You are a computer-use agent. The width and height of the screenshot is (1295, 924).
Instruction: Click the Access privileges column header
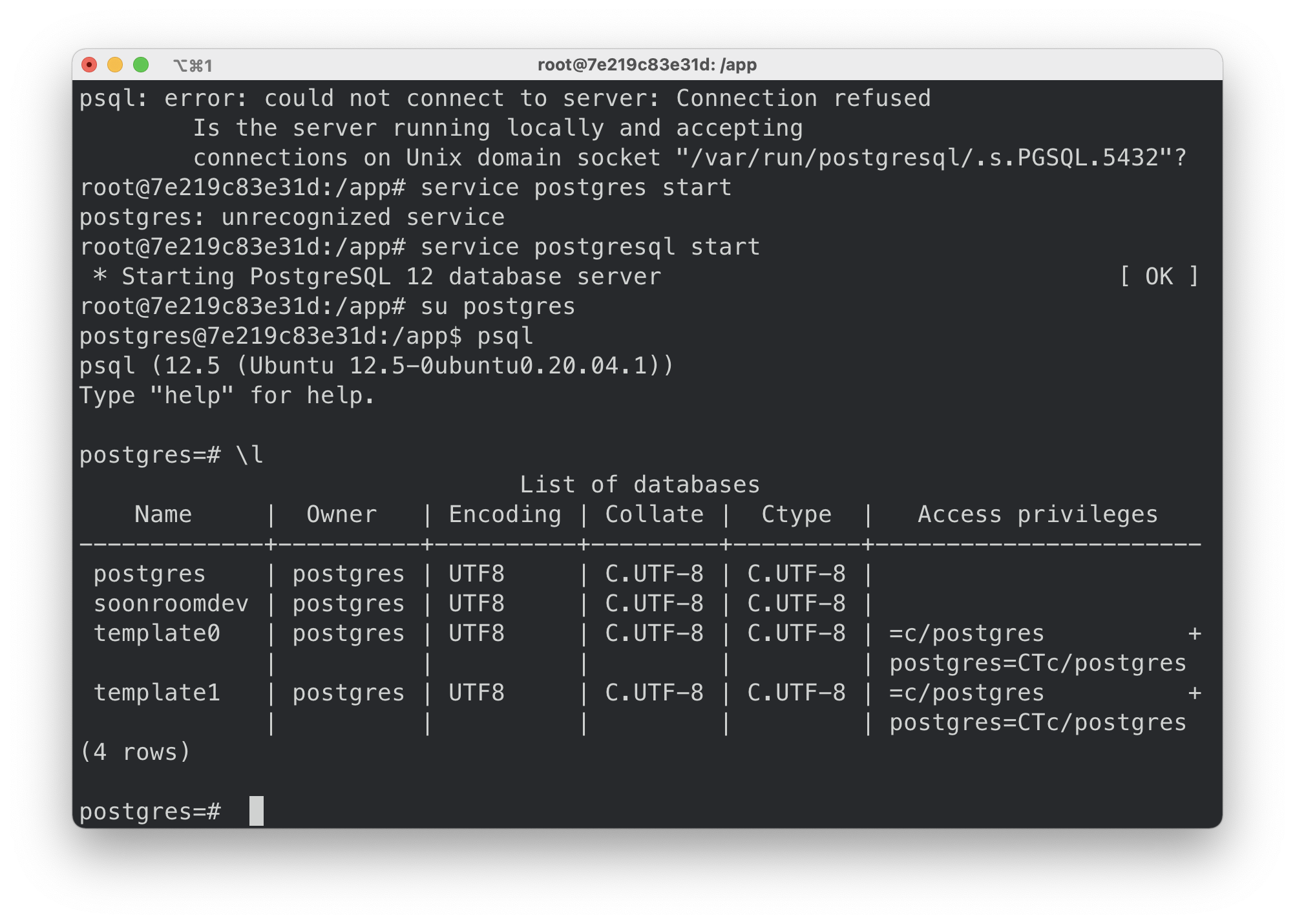[x=1037, y=514]
